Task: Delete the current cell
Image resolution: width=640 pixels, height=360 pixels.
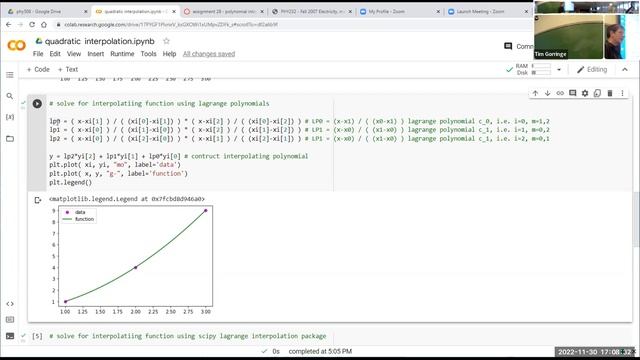Action: [x=610, y=93]
